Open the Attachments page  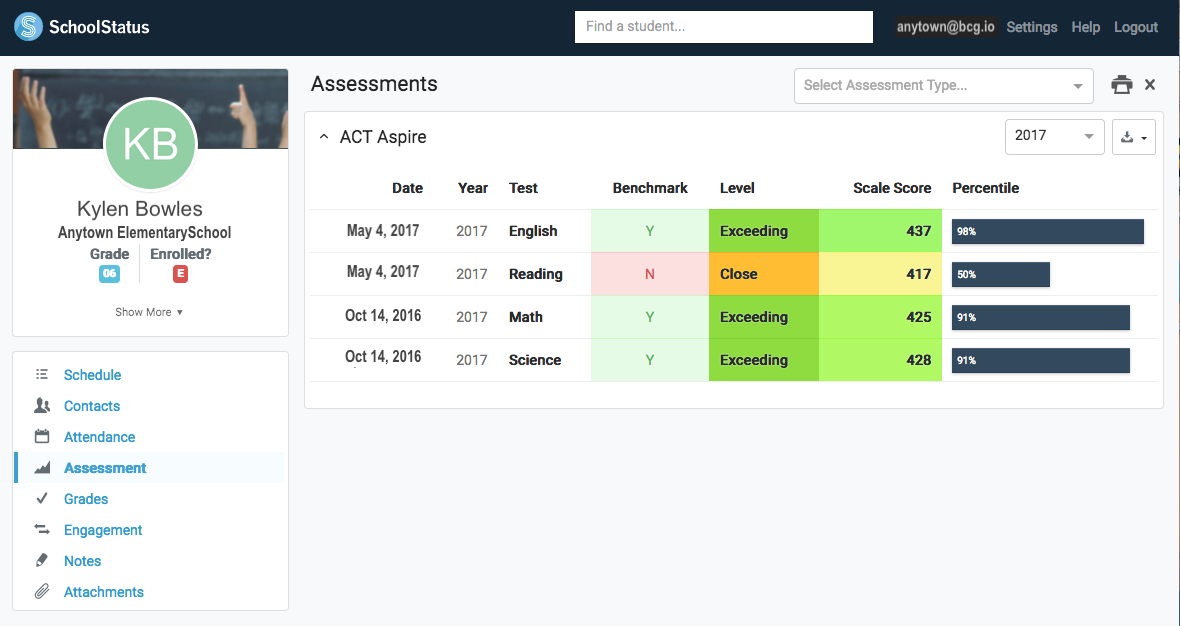click(x=103, y=591)
